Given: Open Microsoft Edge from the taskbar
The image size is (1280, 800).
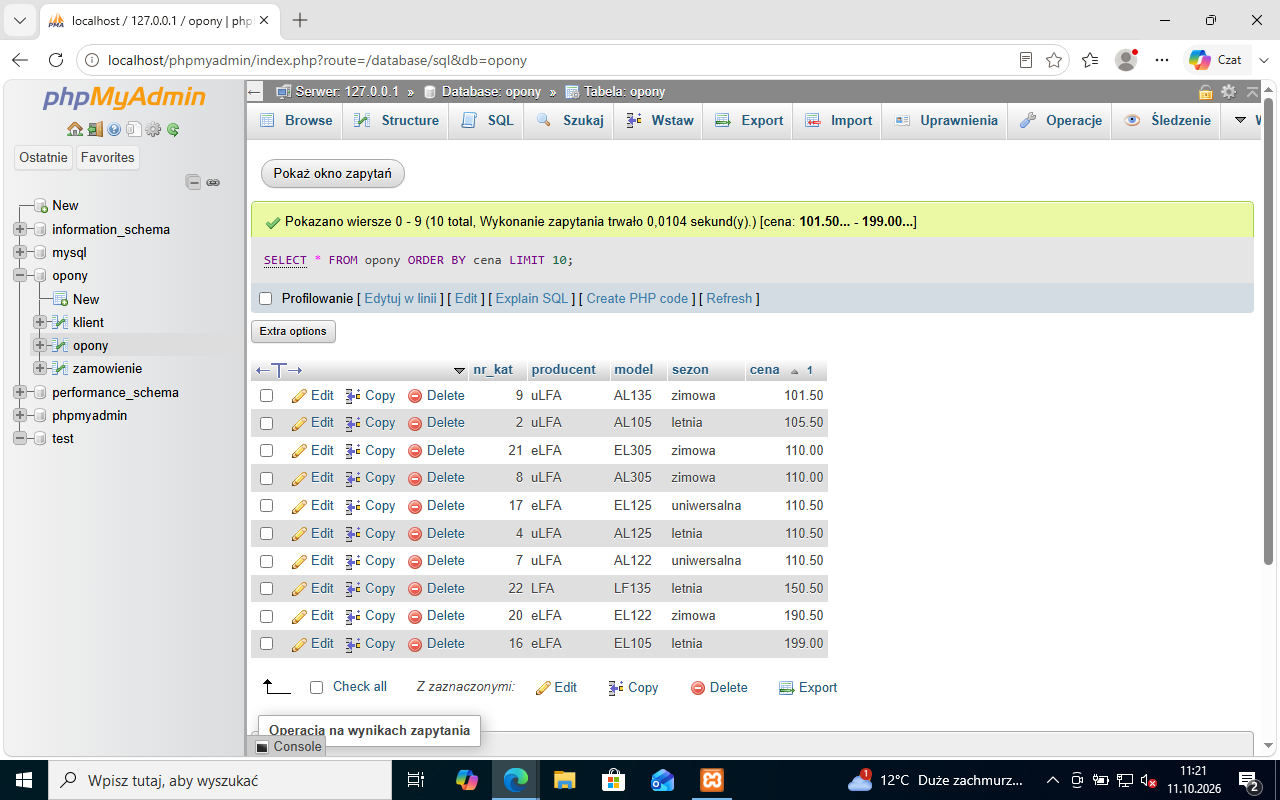Looking at the screenshot, I should tap(515, 780).
